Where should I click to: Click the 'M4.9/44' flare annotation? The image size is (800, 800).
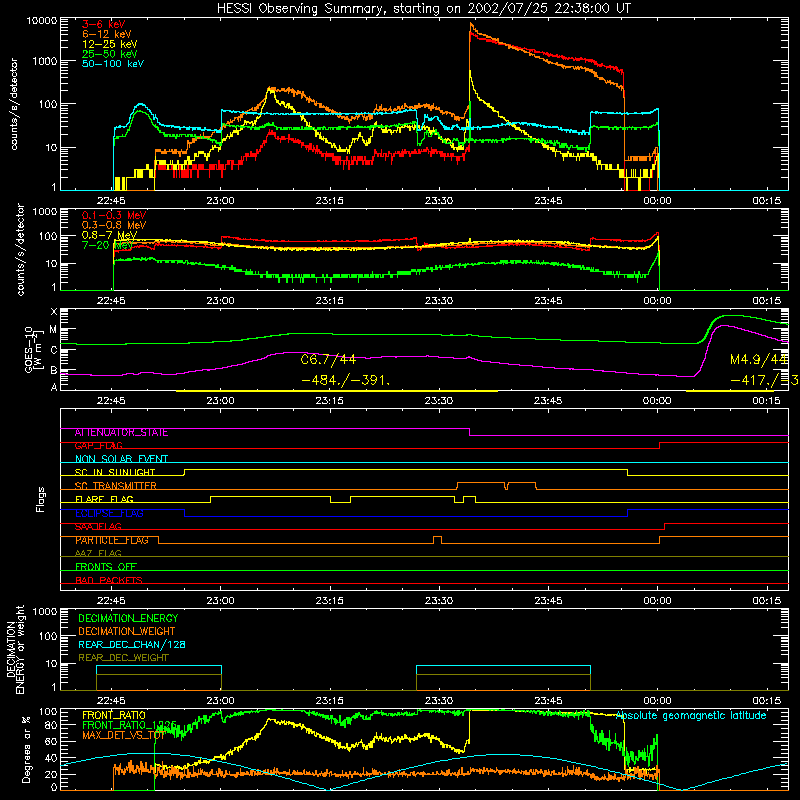coord(759,359)
